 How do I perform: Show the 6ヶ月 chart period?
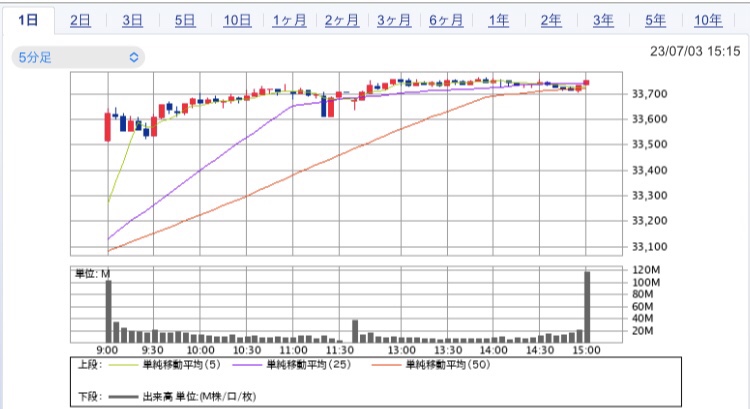coord(446,21)
